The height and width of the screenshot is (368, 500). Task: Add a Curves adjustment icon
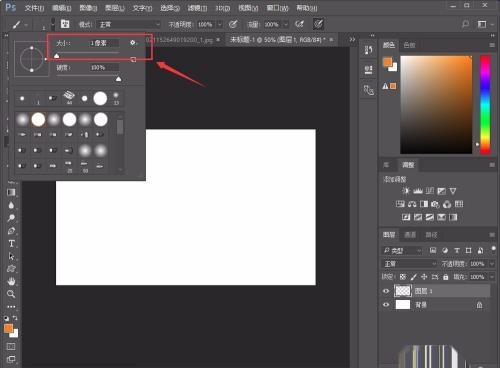pos(430,191)
